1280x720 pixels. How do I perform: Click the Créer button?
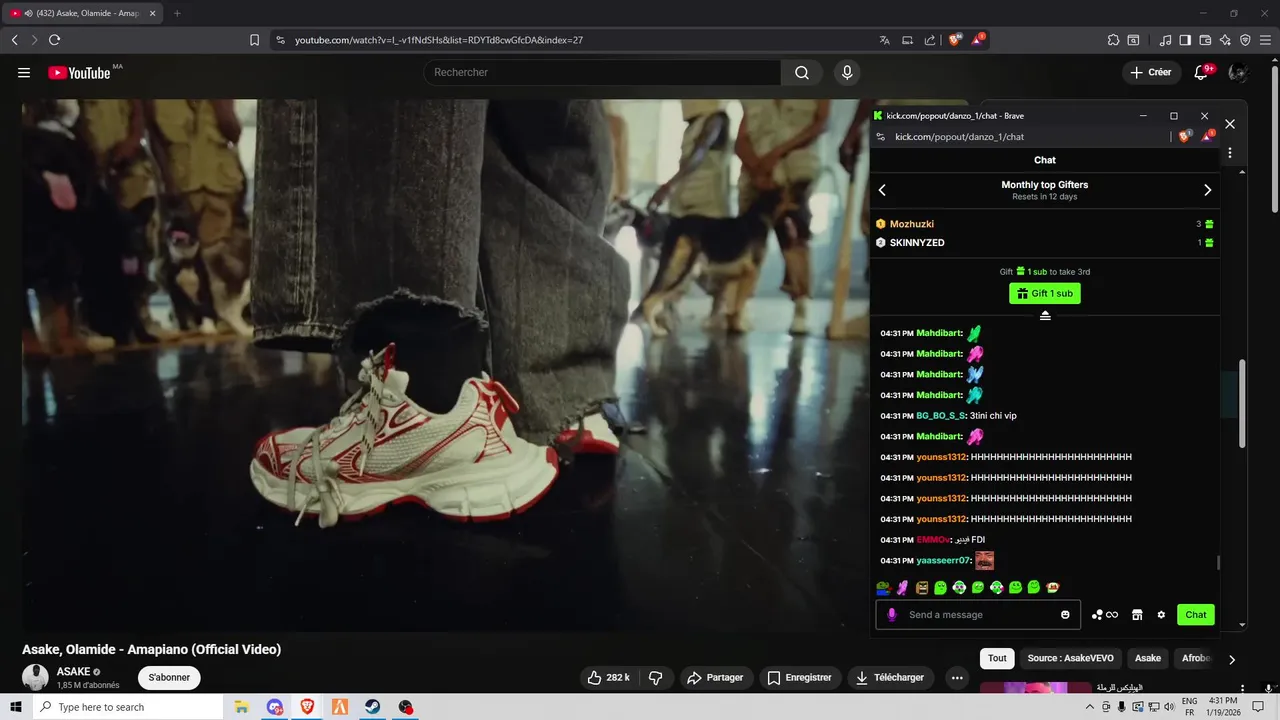1150,72
